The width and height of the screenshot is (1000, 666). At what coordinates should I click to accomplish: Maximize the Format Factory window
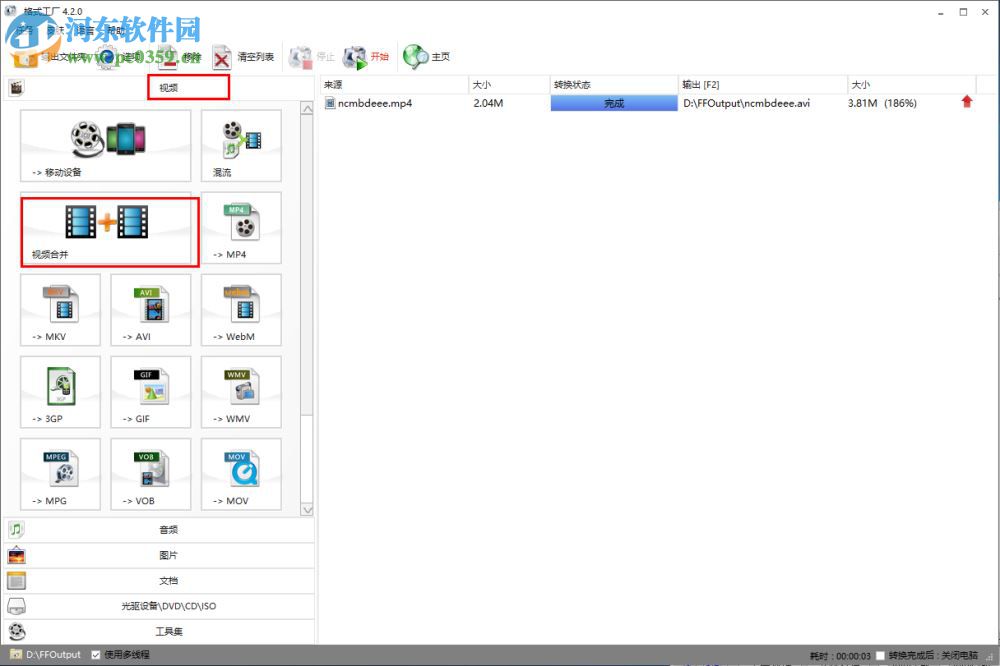tap(963, 12)
